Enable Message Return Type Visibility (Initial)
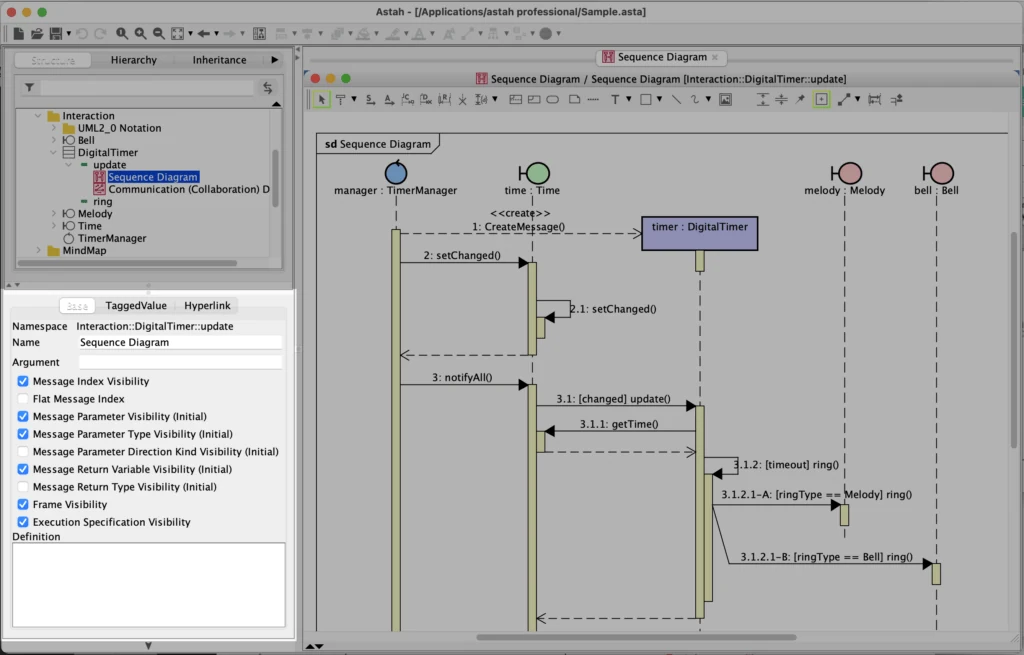Screen dimensions: 1024x655 [23, 487]
